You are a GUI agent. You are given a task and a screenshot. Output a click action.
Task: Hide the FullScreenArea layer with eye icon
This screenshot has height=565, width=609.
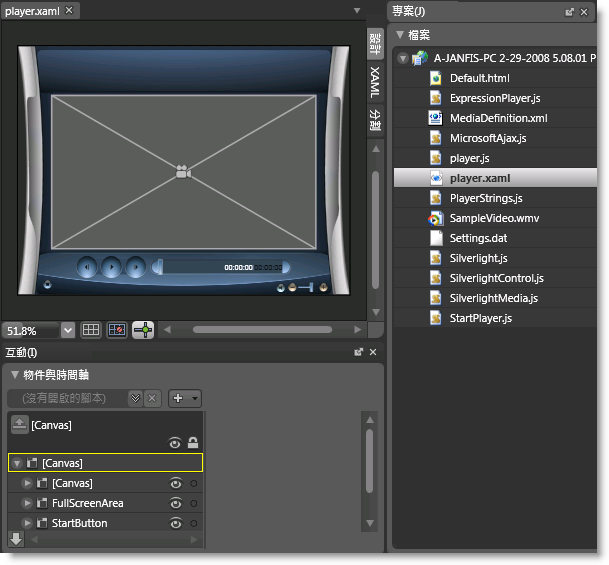pos(176,503)
